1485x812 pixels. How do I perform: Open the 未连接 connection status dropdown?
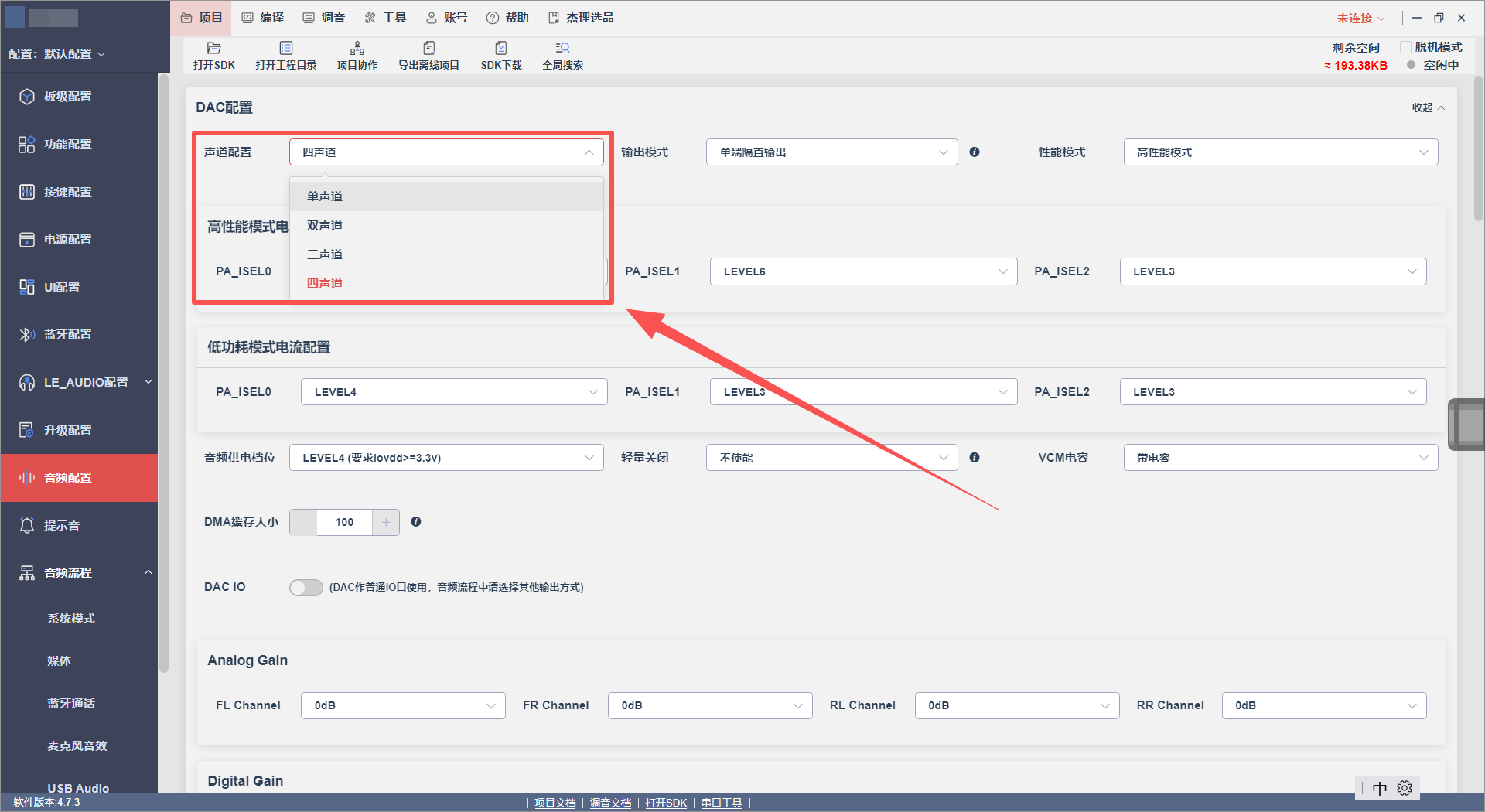(x=1360, y=18)
